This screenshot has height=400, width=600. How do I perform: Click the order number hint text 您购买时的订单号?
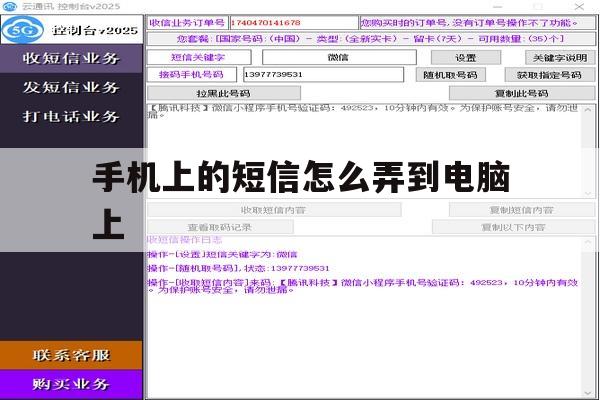click(477, 23)
